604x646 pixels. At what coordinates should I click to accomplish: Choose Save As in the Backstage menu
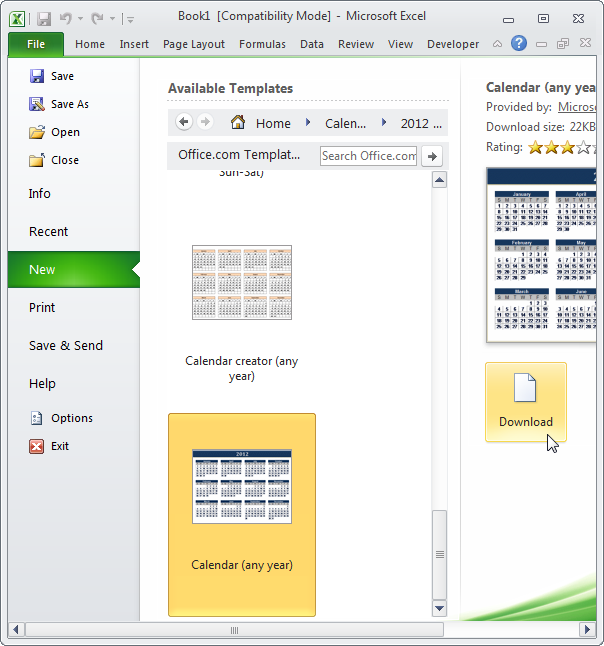tap(59, 104)
